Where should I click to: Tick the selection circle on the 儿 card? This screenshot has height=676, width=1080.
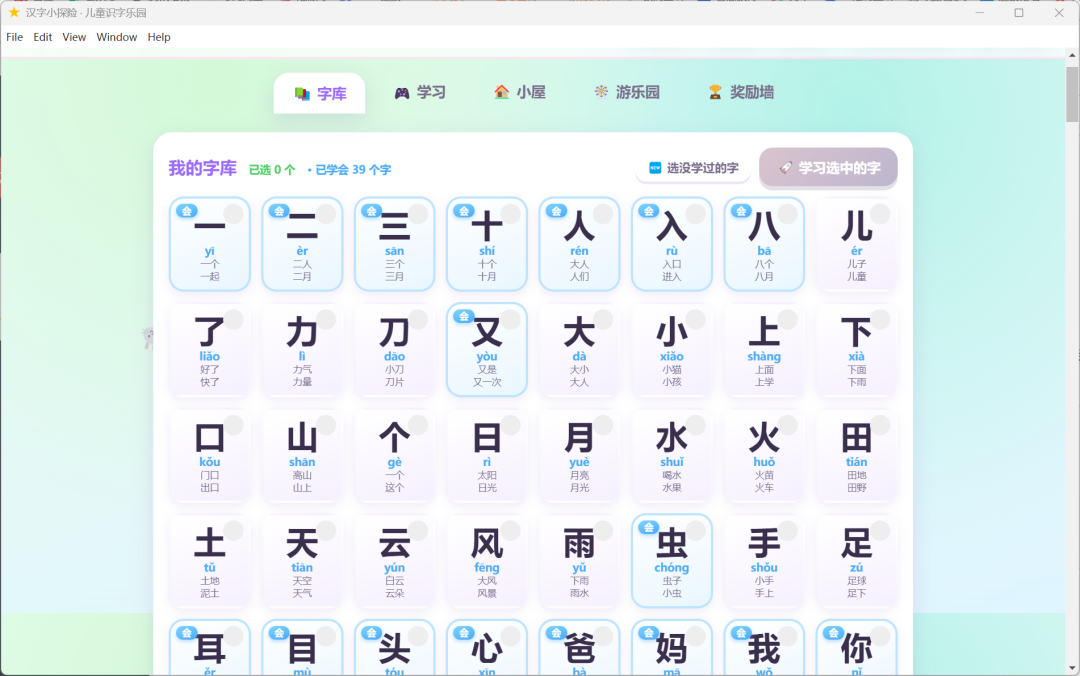(880, 214)
